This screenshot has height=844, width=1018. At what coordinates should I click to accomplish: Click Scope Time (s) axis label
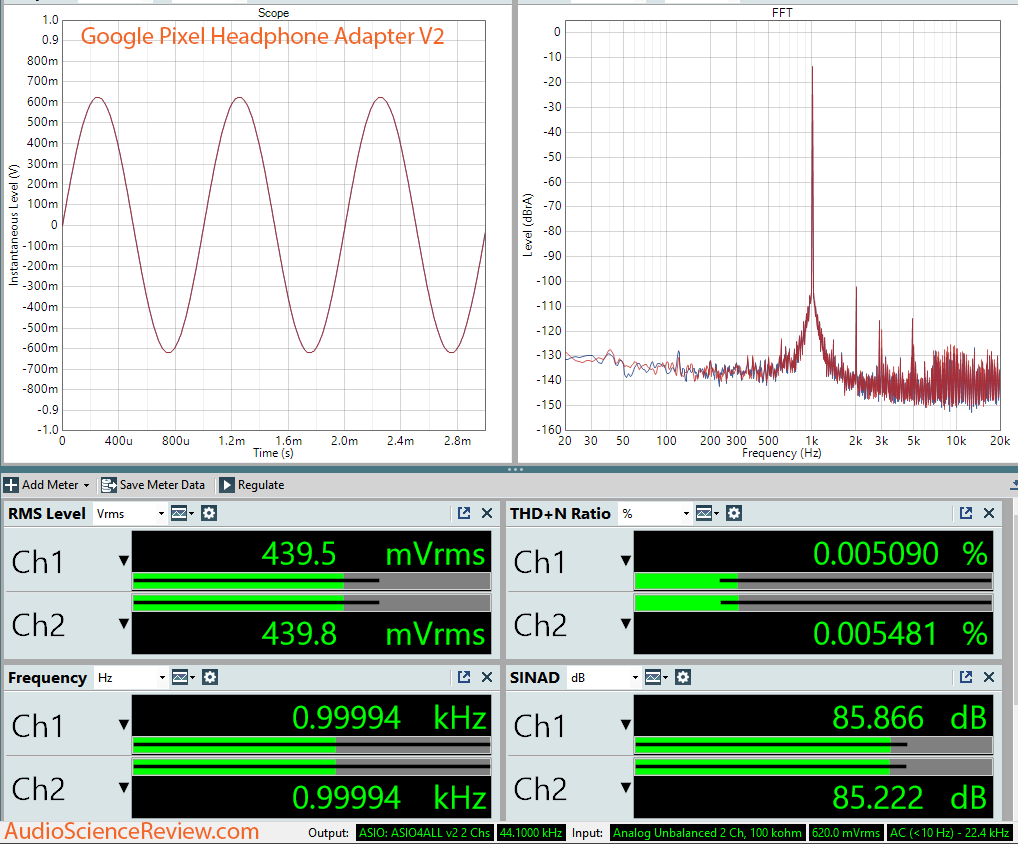click(273, 453)
